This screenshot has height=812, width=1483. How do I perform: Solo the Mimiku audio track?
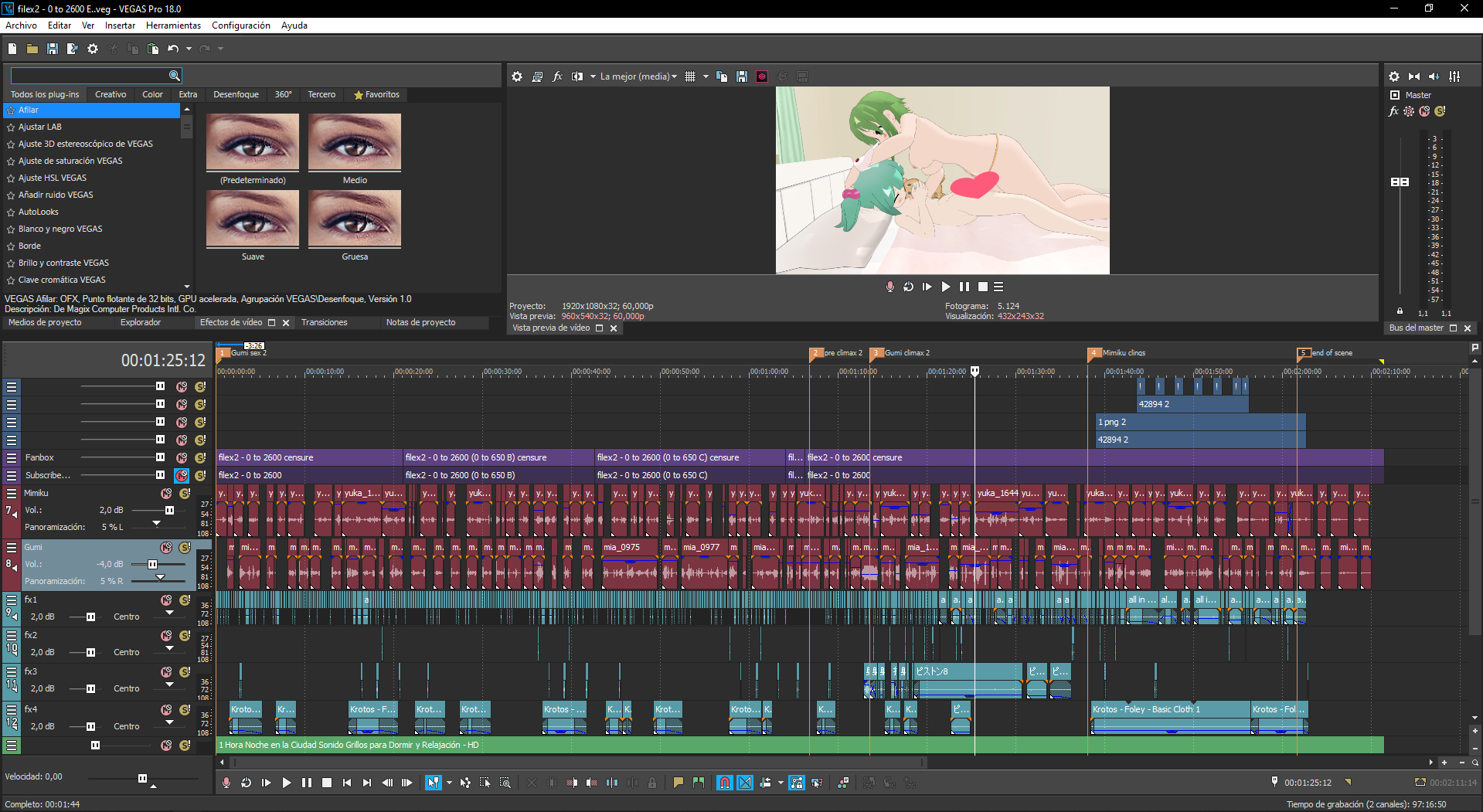point(185,494)
